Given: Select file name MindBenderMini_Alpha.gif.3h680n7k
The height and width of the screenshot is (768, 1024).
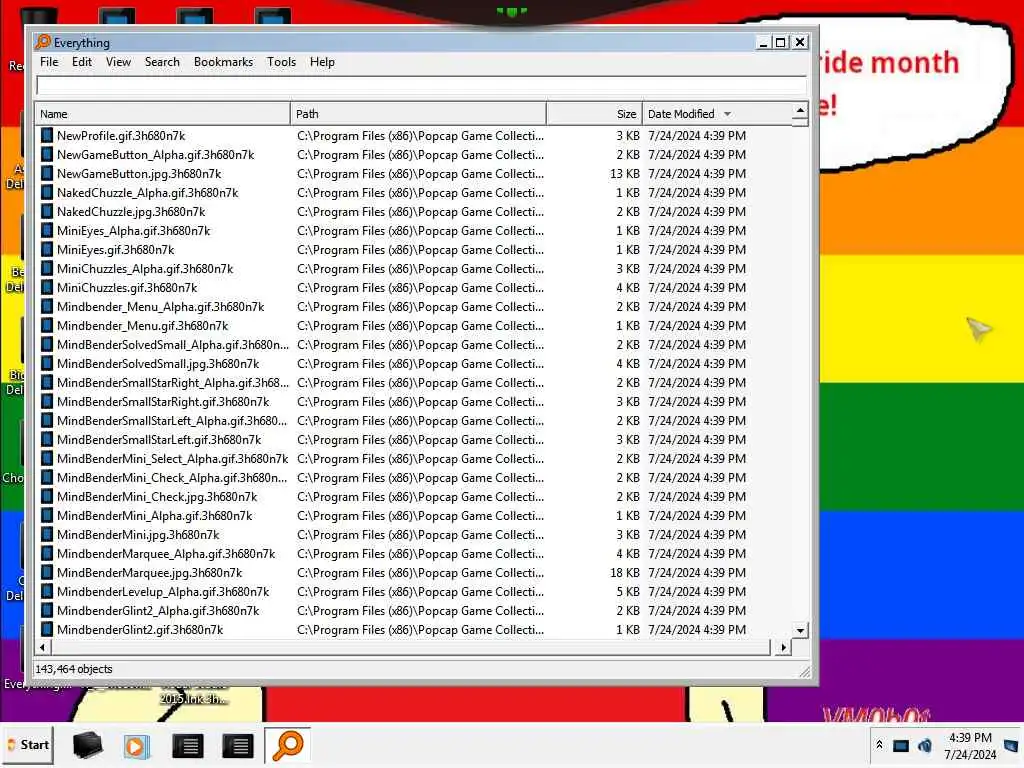Looking at the screenshot, I should (x=155, y=515).
